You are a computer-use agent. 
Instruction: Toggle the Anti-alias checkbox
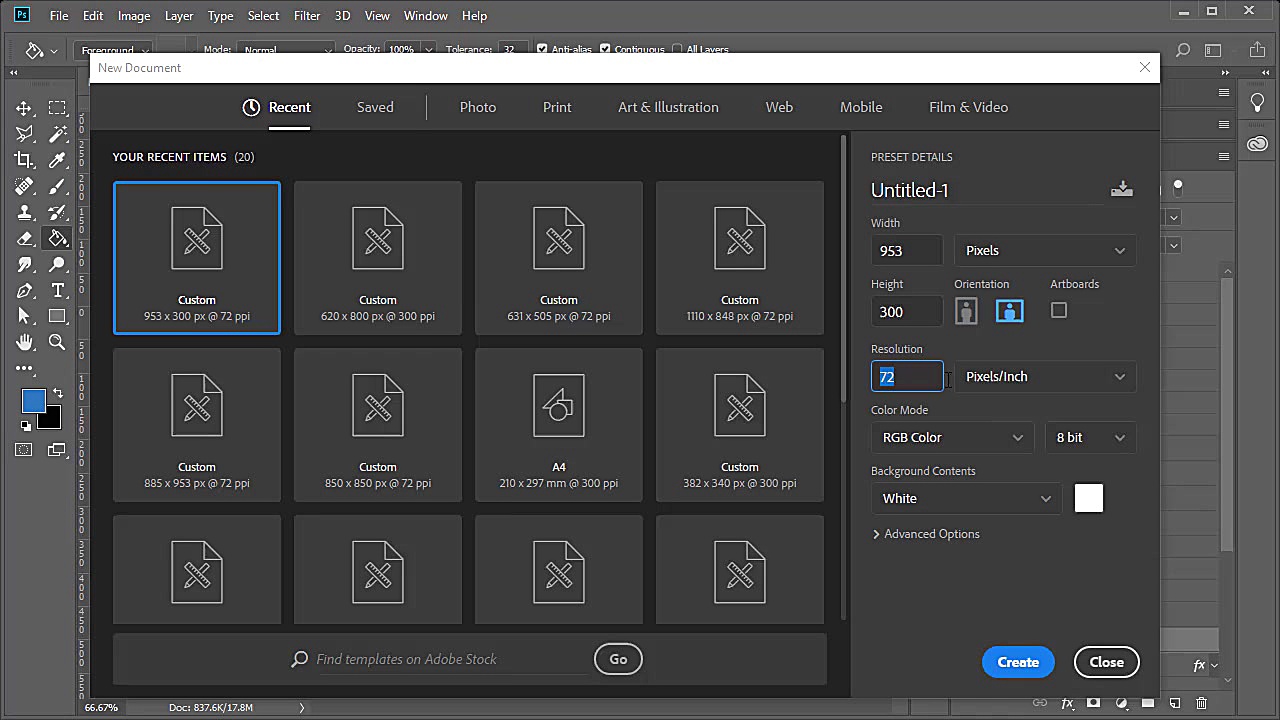[542, 49]
